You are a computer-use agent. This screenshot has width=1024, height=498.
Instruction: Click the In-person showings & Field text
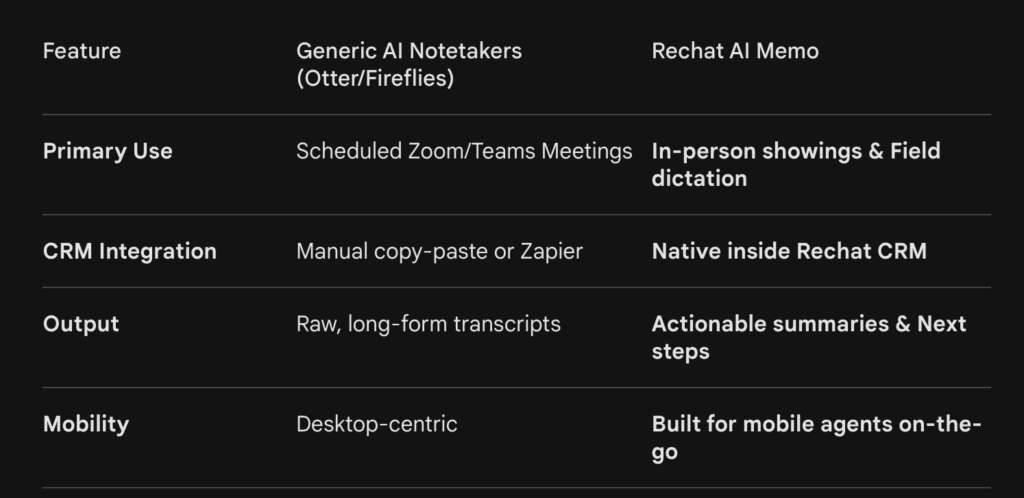pos(796,151)
